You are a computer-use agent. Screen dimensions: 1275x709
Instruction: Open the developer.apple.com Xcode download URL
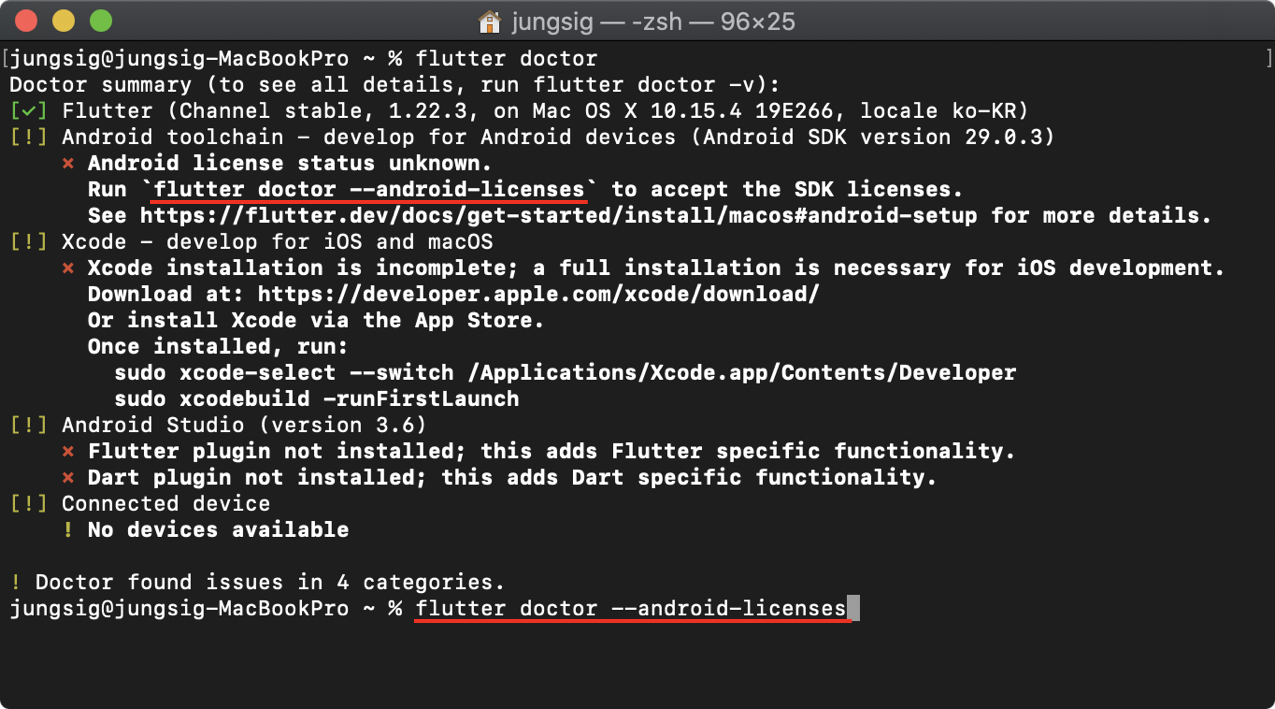pos(539,294)
